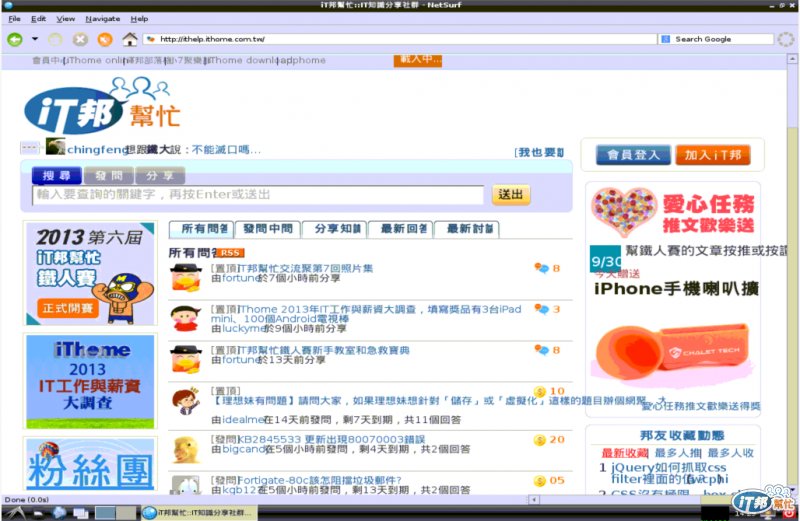Click the 我也要說 link
The height and width of the screenshot is (521, 800).
pyautogui.click(x=539, y=153)
